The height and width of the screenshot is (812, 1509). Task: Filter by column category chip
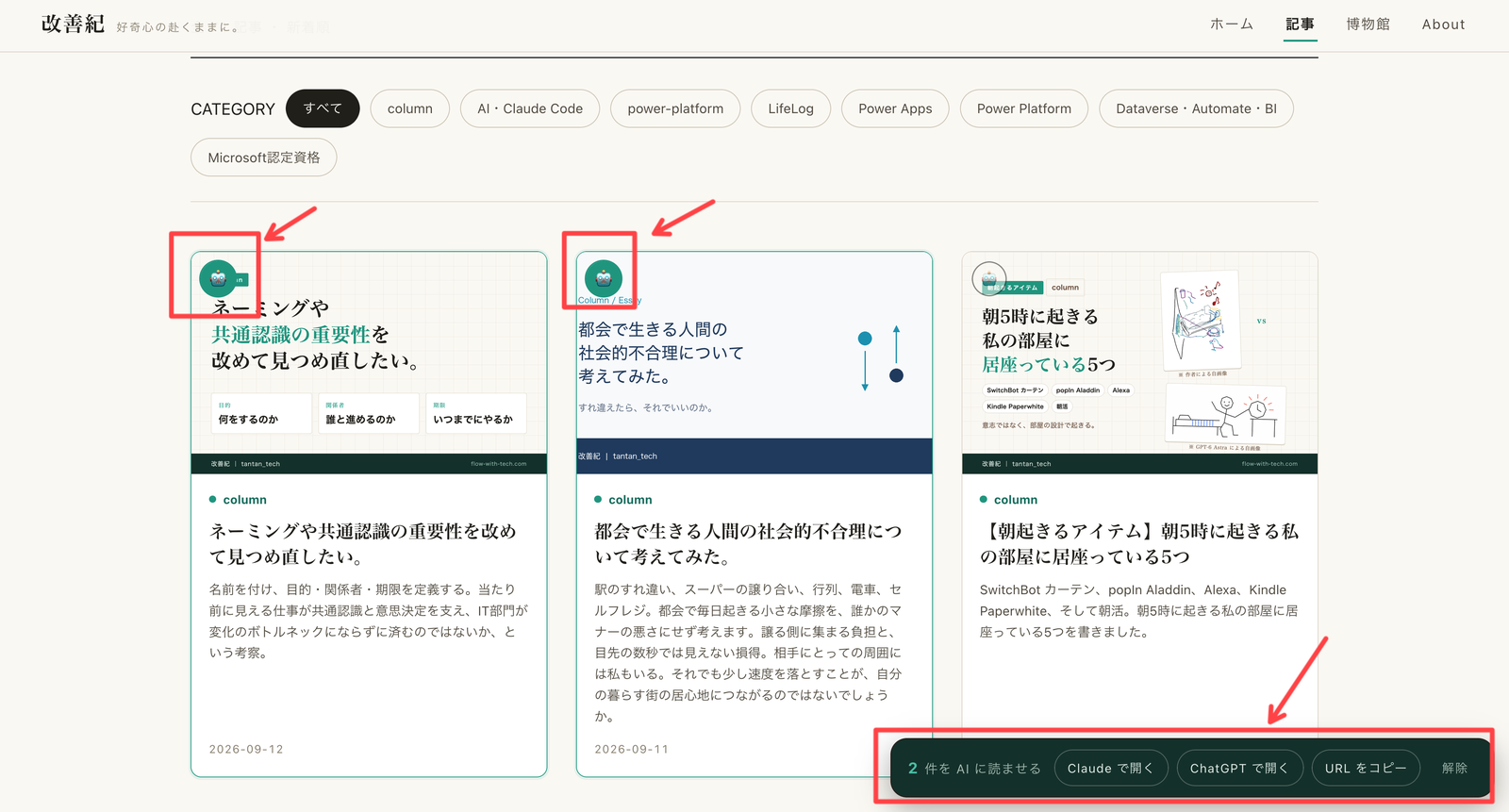[410, 108]
